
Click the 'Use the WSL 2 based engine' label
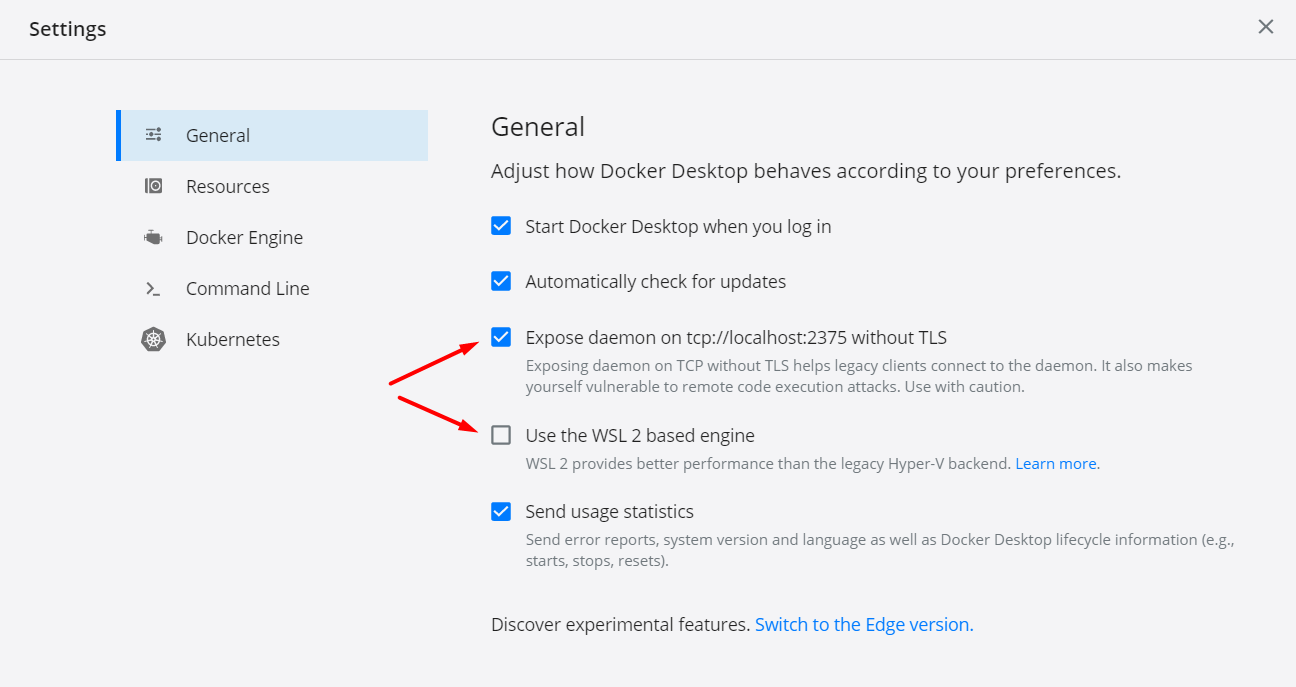click(x=640, y=435)
